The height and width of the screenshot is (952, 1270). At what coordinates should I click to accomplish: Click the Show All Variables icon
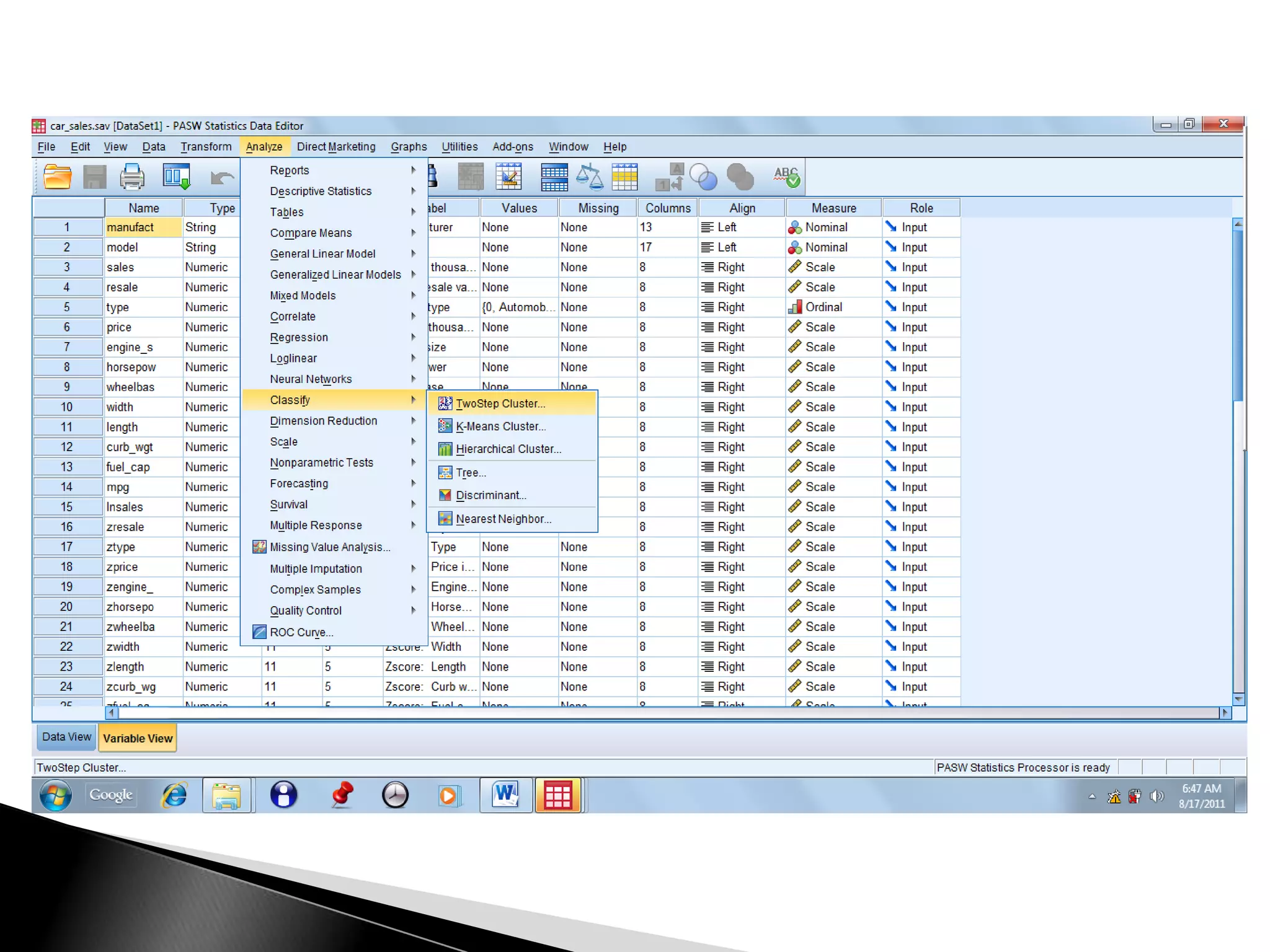pos(740,177)
